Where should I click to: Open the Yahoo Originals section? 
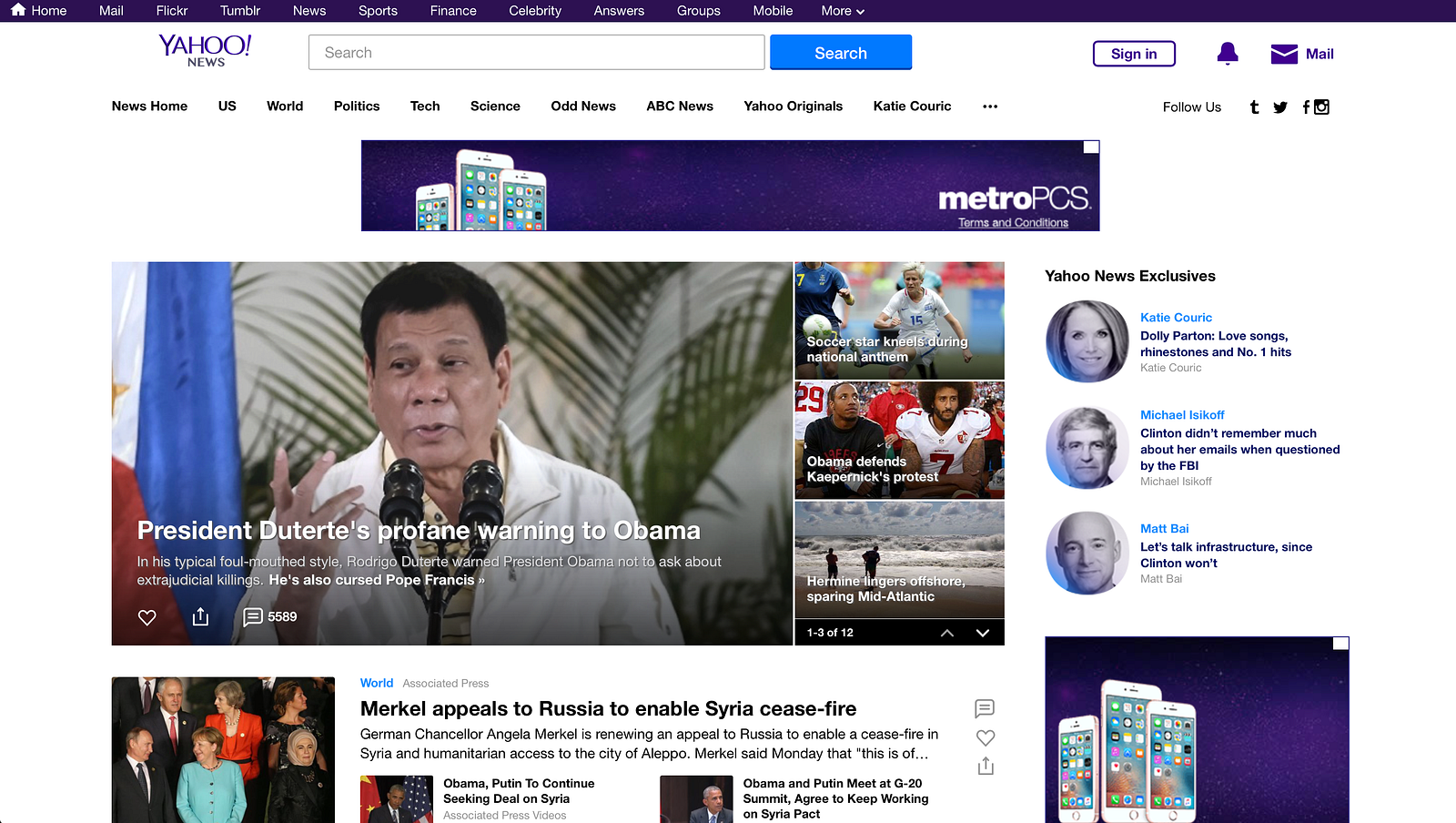(x=794, y=107)
